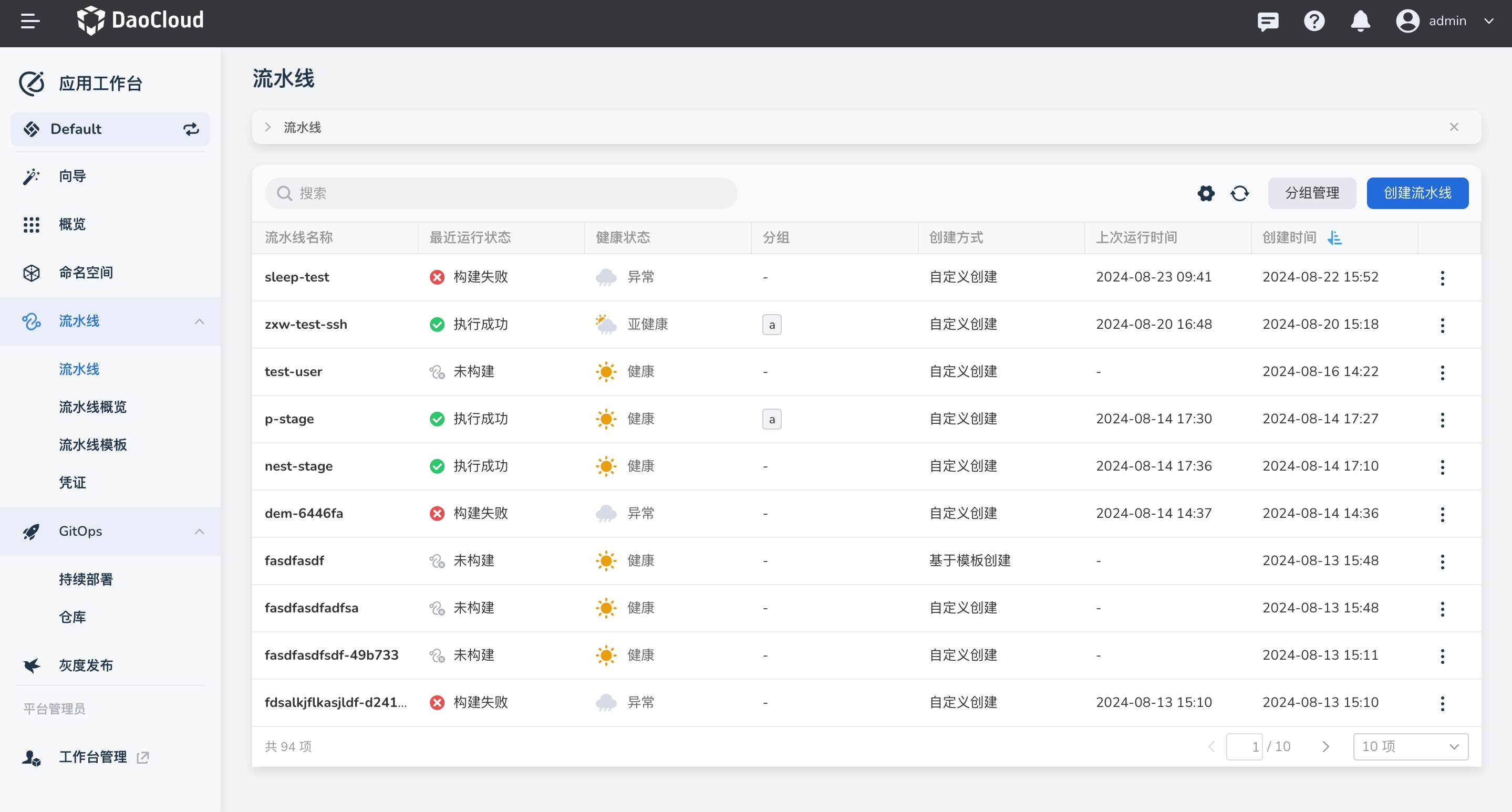The image size is (1512, 812).
Task: Go to the next page arrow
Action: [1325, 746]
